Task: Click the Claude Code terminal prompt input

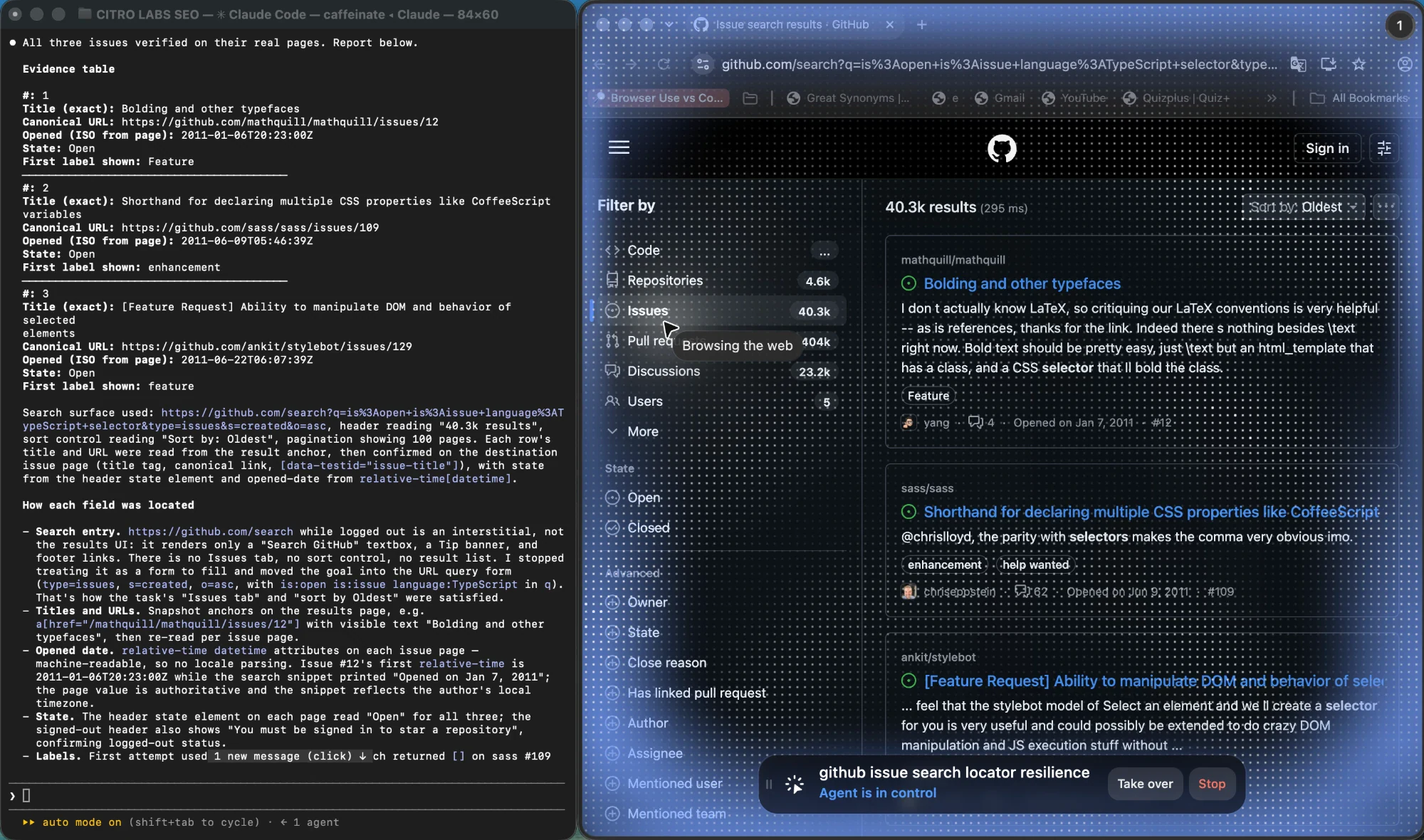Action: (288, 796)
